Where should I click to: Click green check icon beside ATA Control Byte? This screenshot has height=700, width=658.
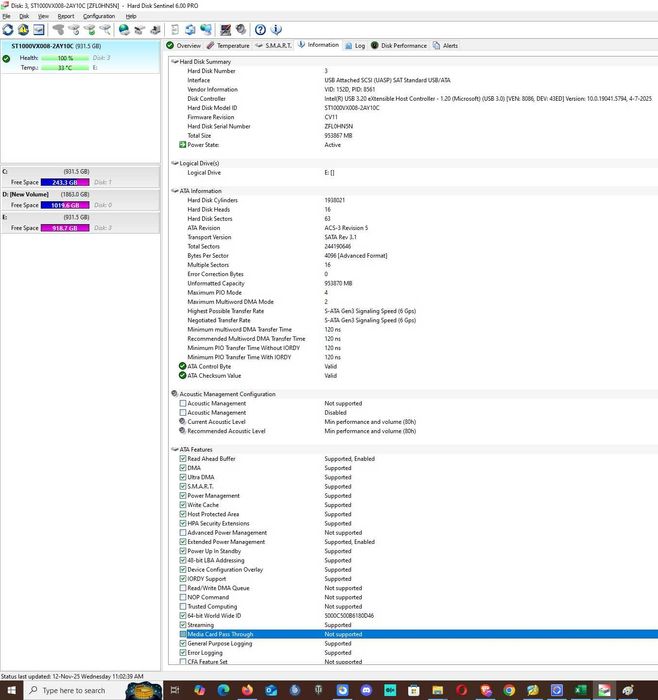tap(183, 366)
